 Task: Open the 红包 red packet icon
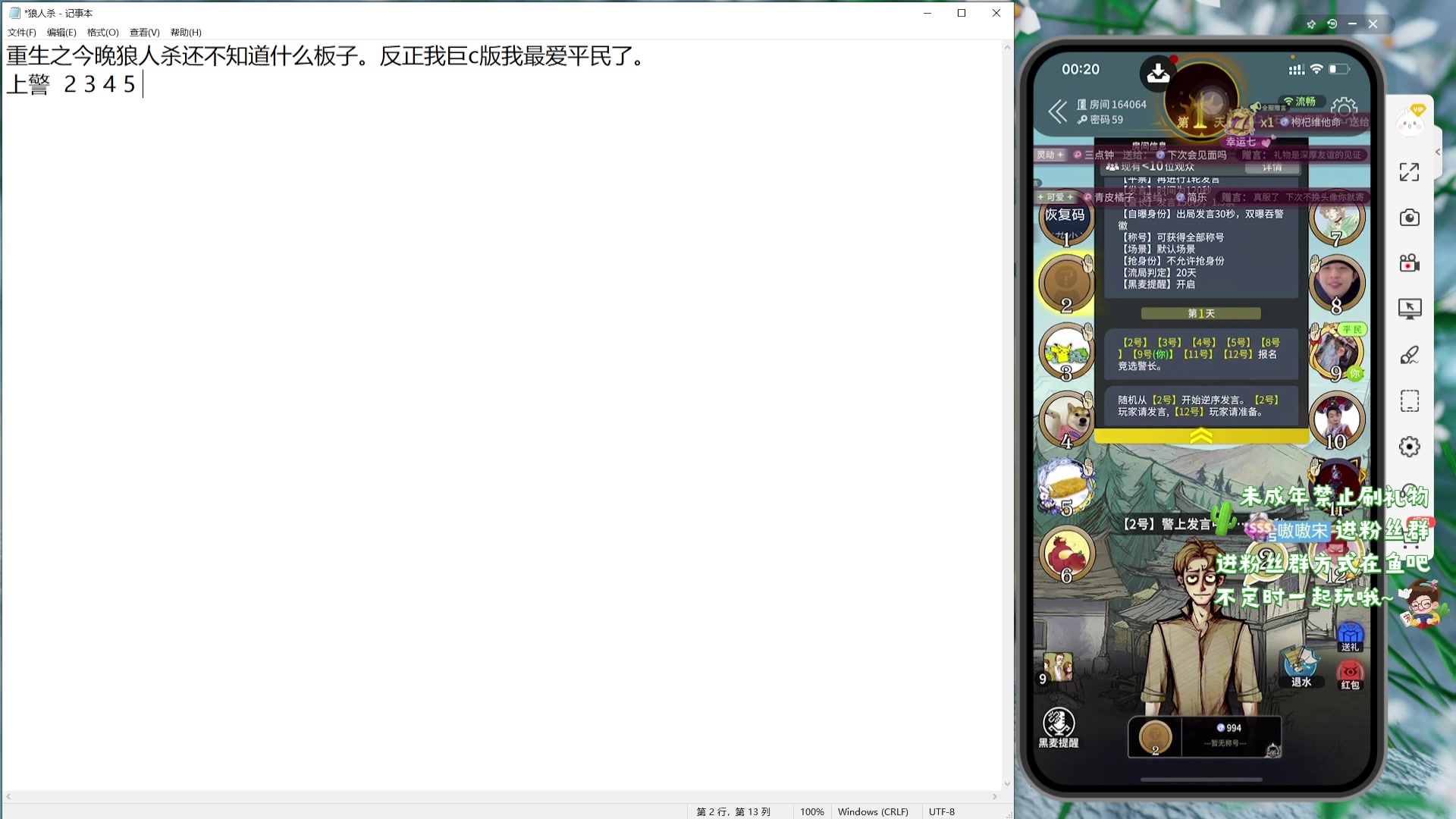point(1351,675)
